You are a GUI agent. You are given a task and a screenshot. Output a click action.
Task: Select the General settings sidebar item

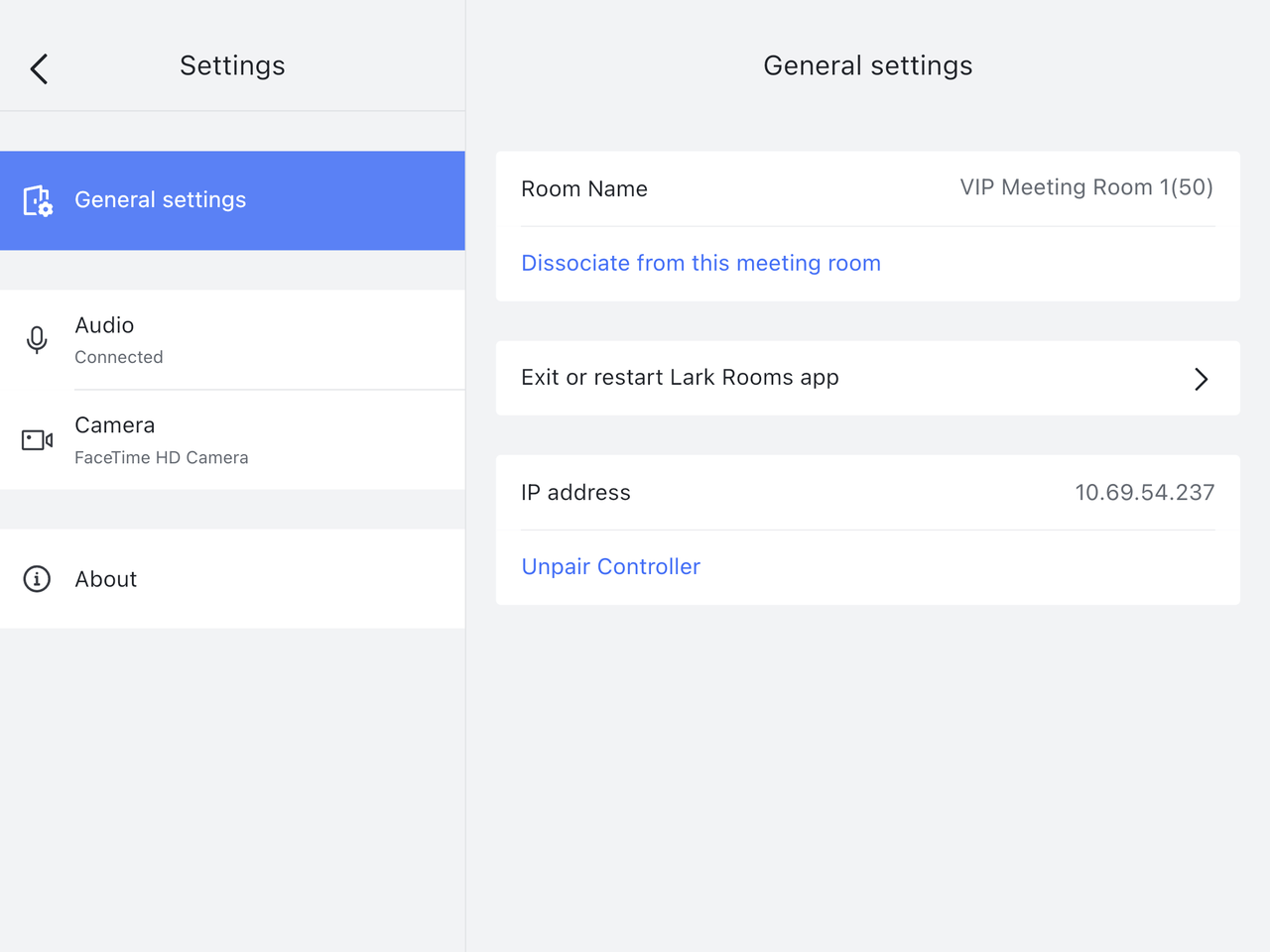point(232,200)
